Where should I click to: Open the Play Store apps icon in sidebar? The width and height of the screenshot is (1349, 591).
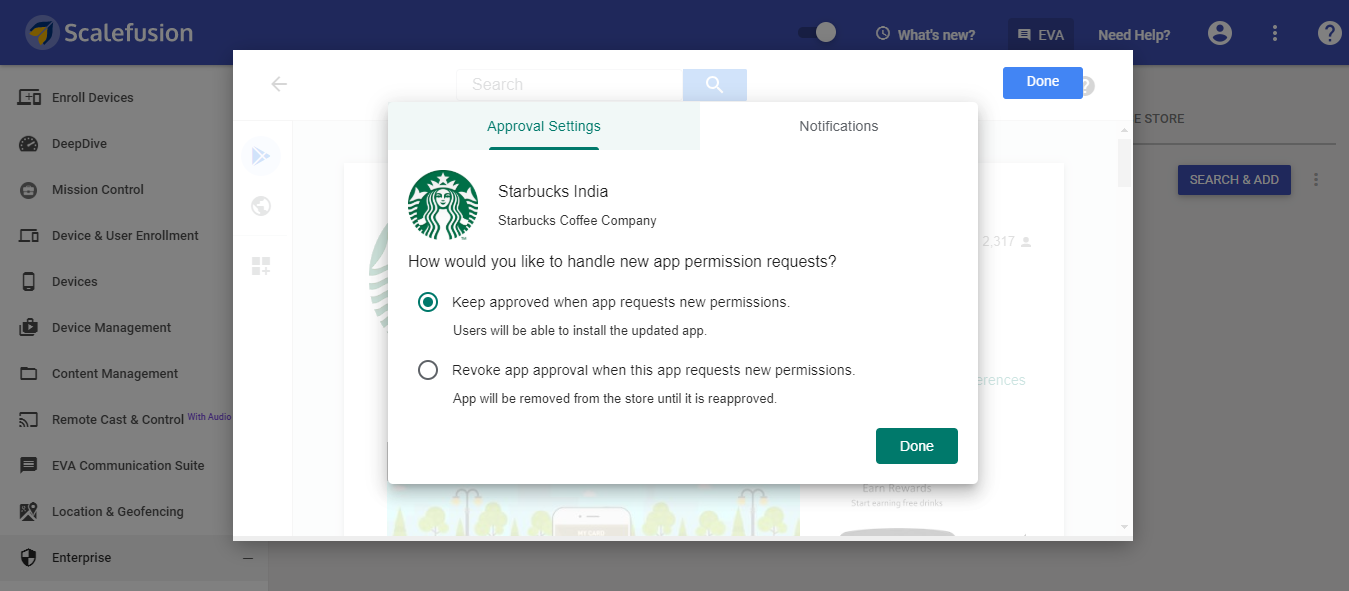(261, 156)
